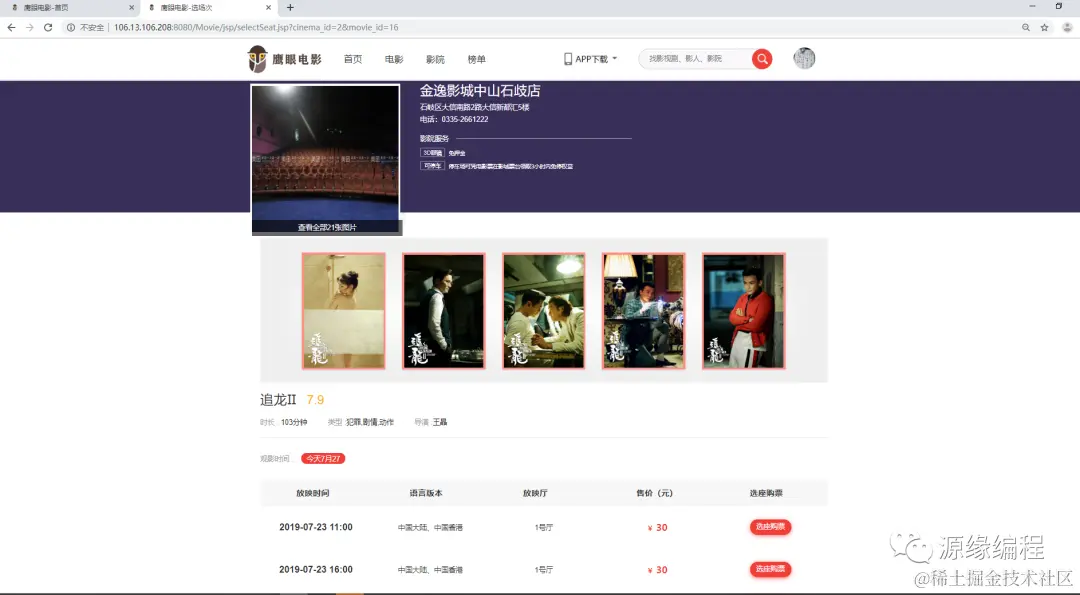
Task: Click the phone number 0335-2661222
Action: pos(465,119)
